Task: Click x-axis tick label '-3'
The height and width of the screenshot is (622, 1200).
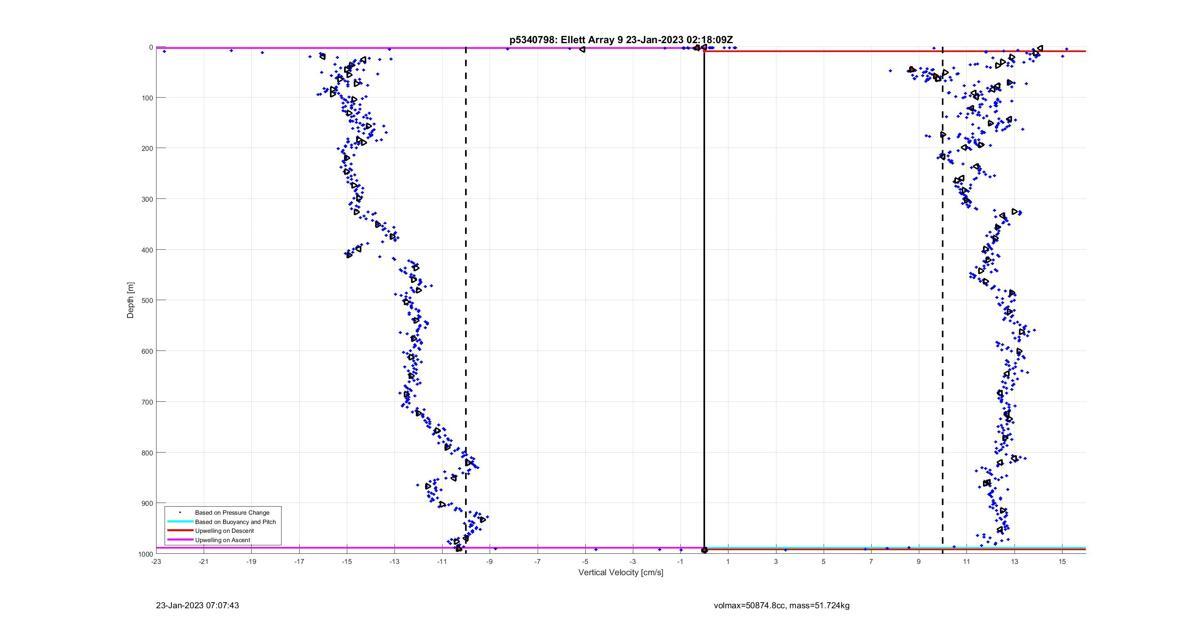Action: click(633, 561)
